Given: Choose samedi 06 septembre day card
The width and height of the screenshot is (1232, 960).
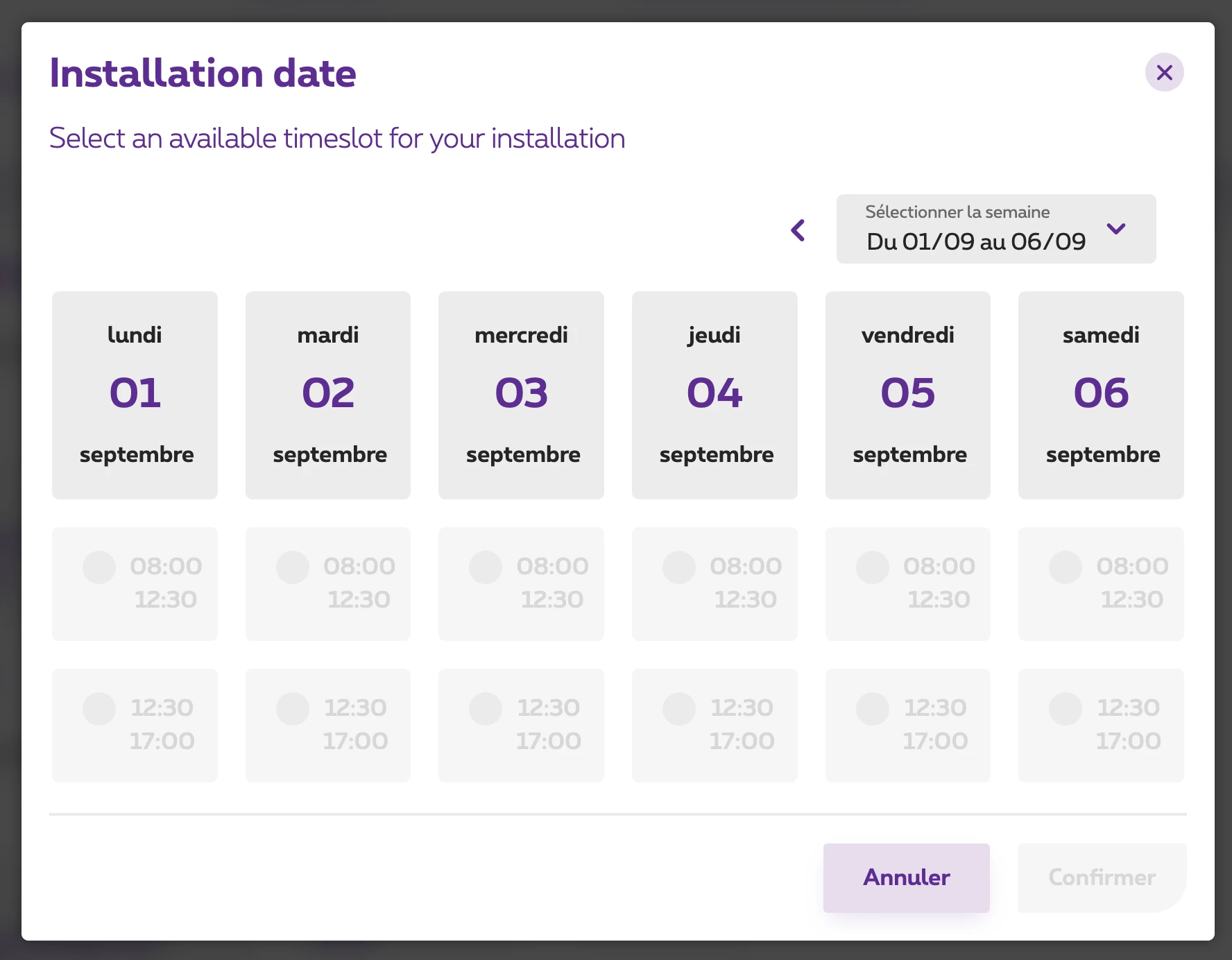Looking at the screenshot, I should click(x=1101, y=395).
